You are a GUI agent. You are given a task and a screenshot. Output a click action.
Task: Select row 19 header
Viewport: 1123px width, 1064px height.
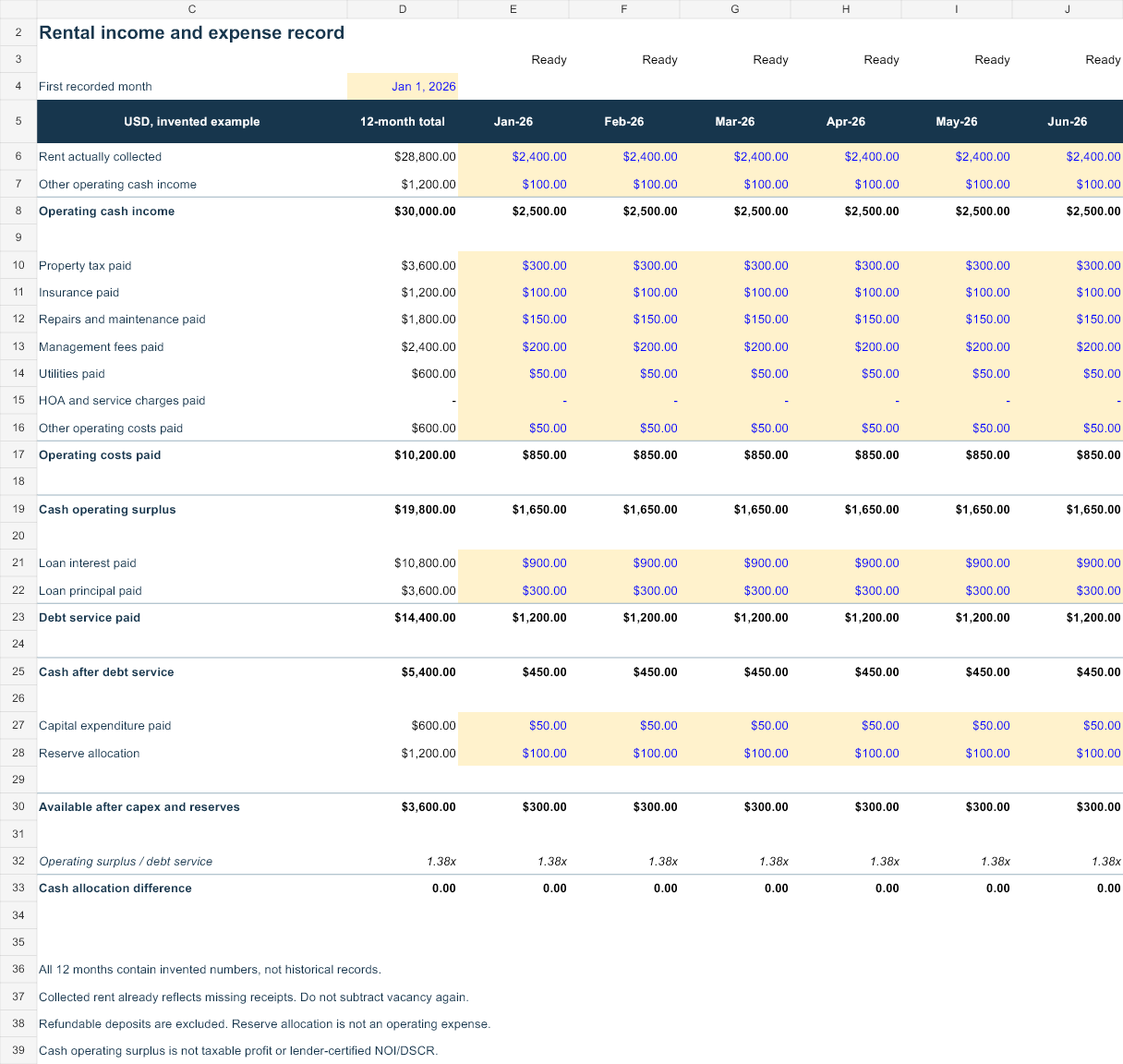[x=18, y=509]
